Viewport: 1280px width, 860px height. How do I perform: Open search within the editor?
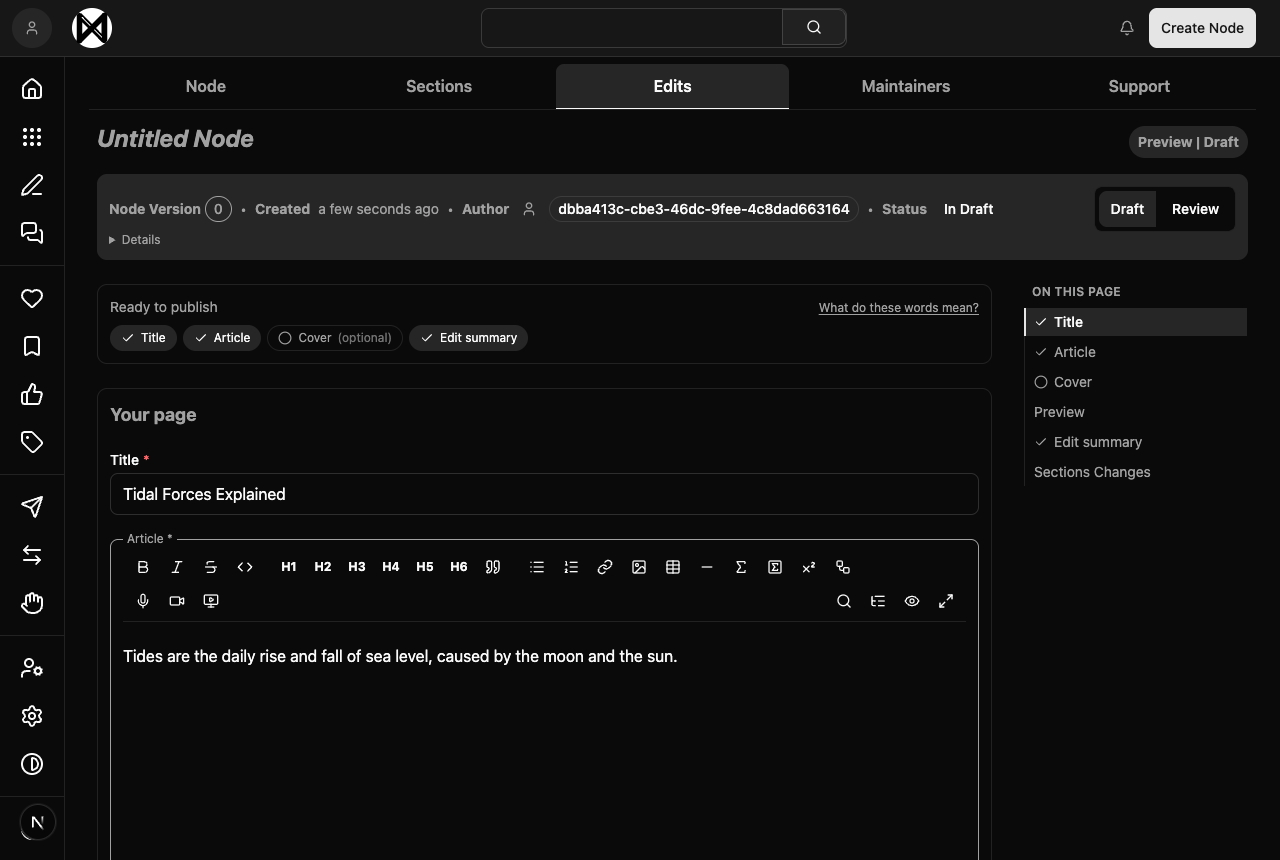[x=844, y=601]
